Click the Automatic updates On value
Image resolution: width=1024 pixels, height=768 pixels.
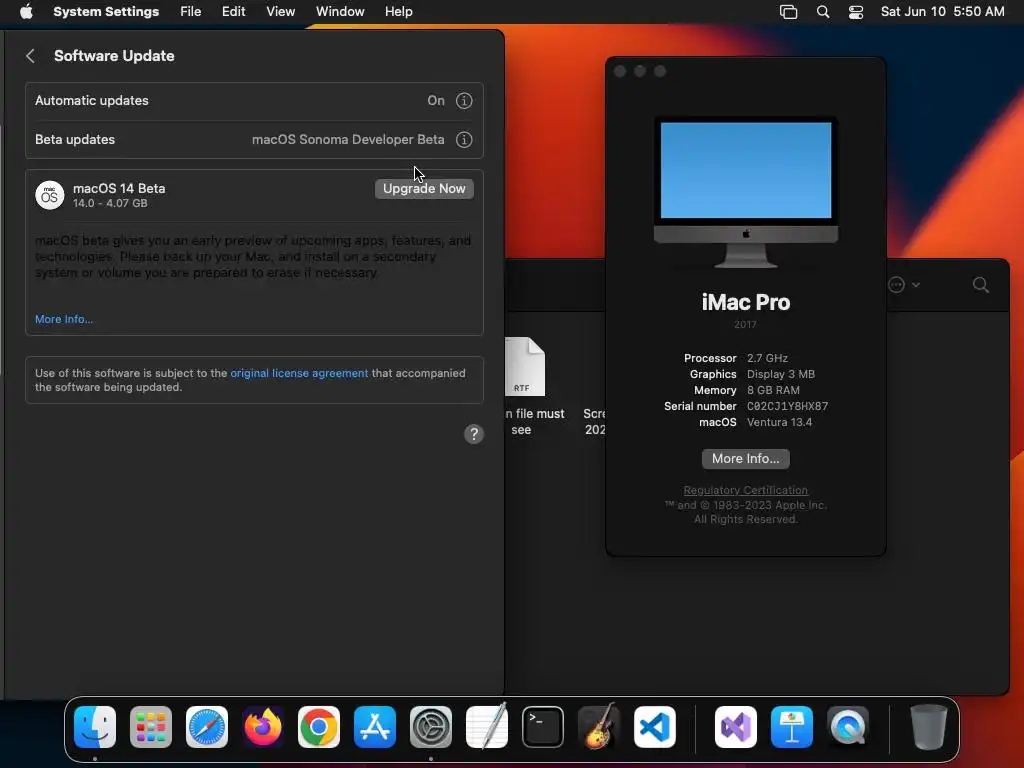click(x=436, y=101)
